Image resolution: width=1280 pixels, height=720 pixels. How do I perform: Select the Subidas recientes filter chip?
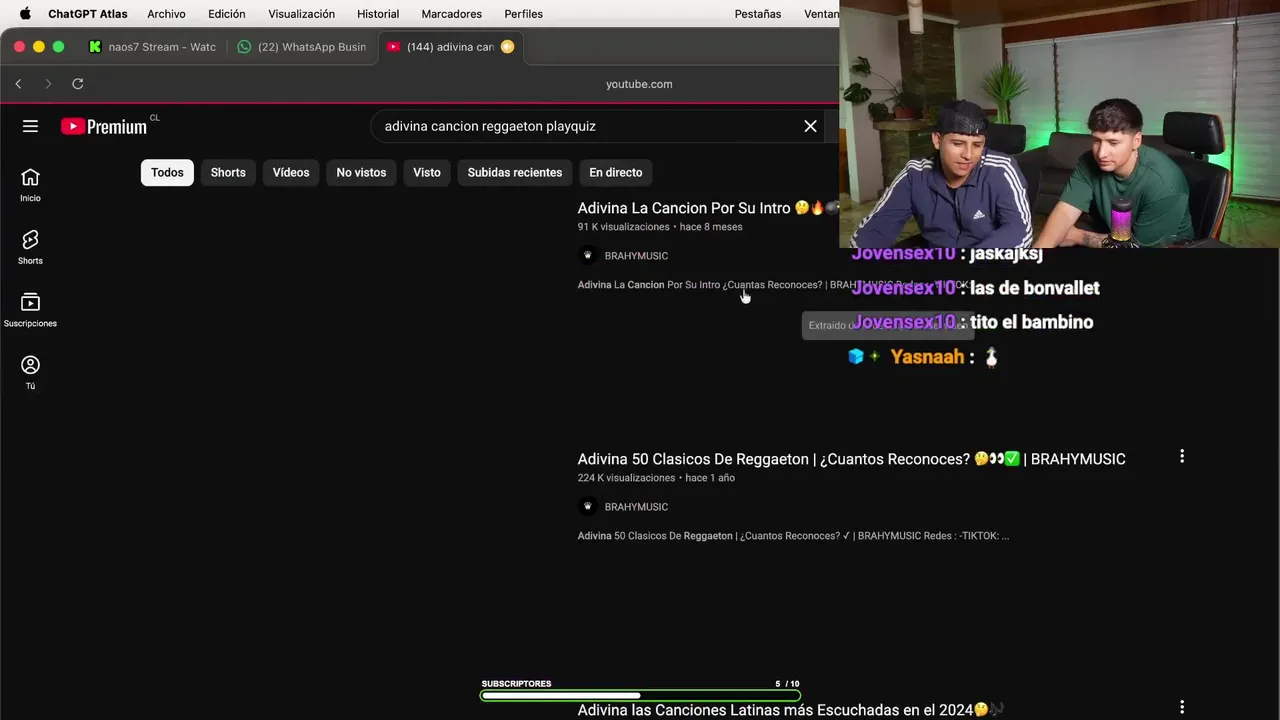coord(515,172)
